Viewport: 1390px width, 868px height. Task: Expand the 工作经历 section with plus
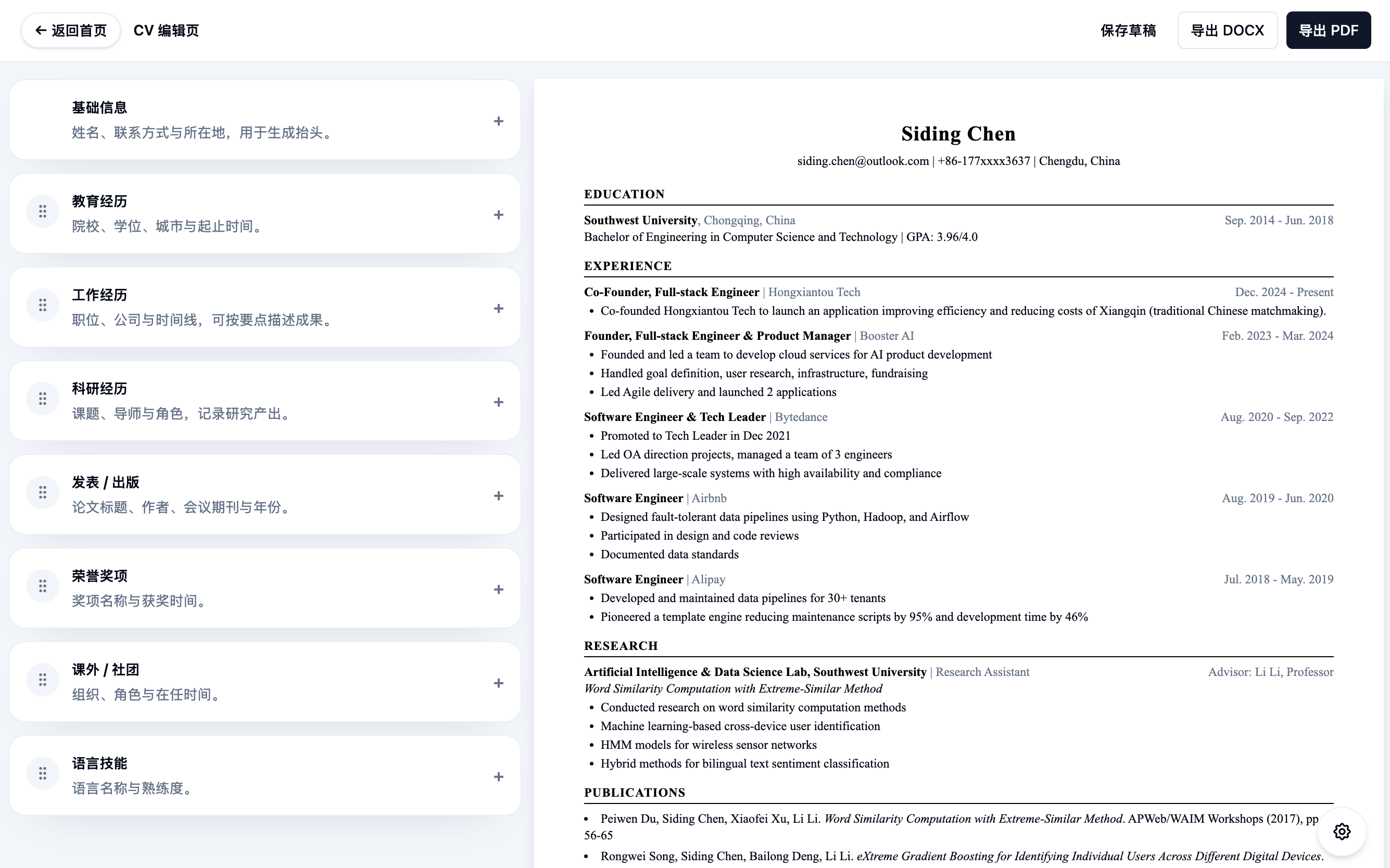498,308
